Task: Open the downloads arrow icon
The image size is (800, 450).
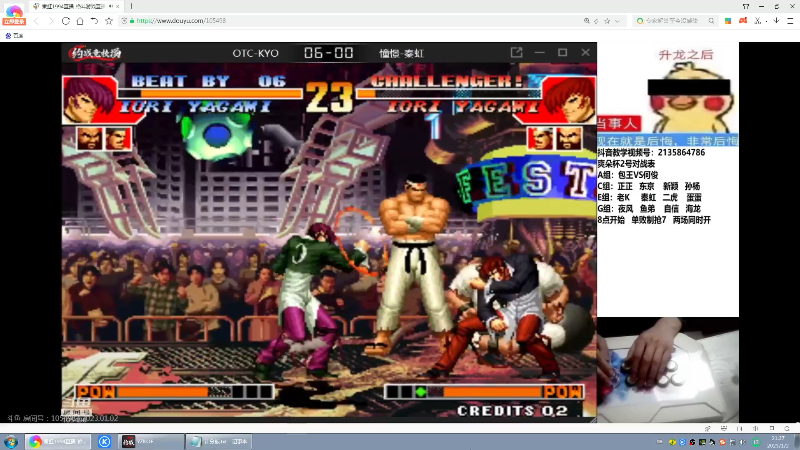Action: coord(776,21)
